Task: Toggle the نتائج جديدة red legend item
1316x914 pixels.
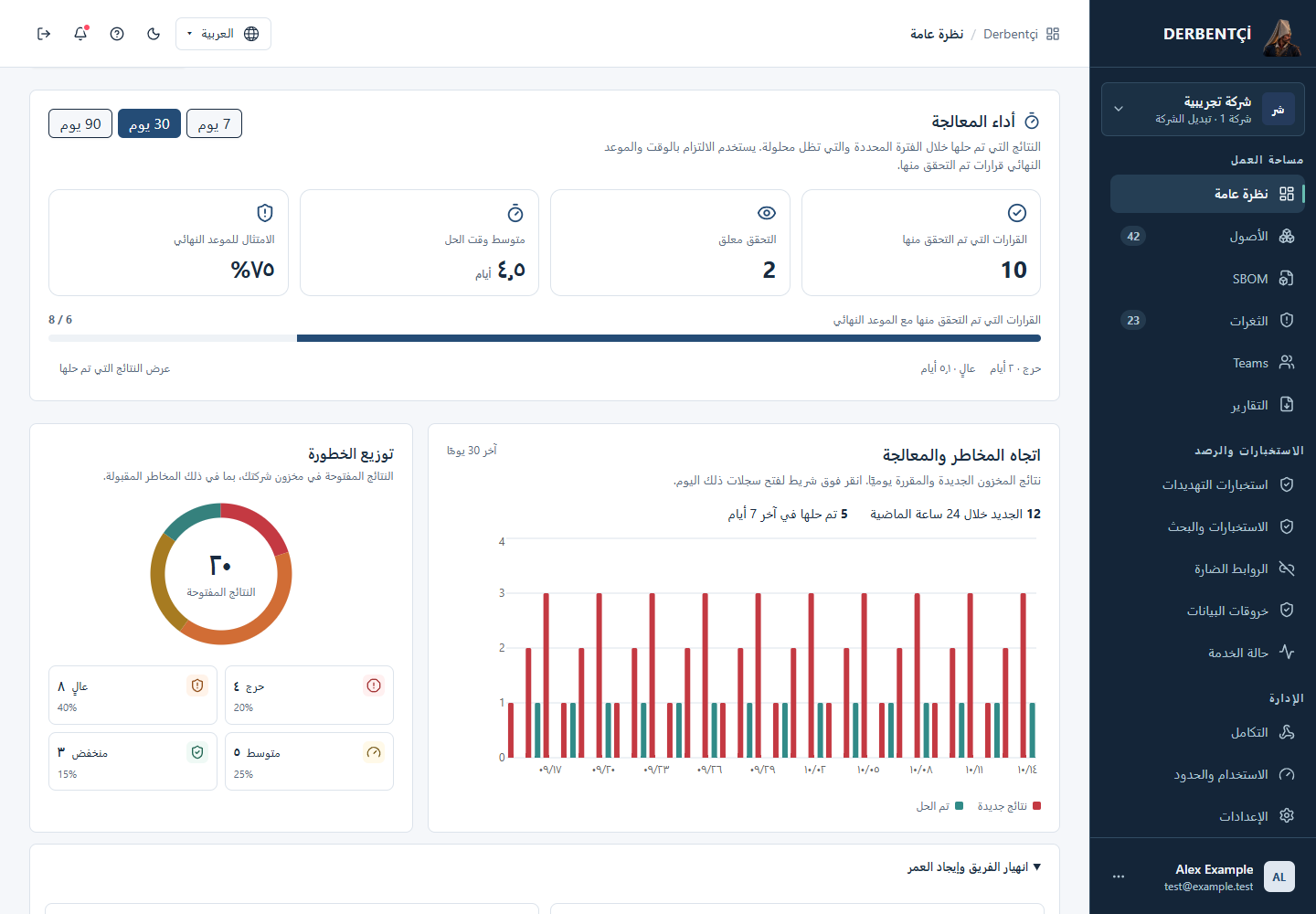Action: 1009,806
